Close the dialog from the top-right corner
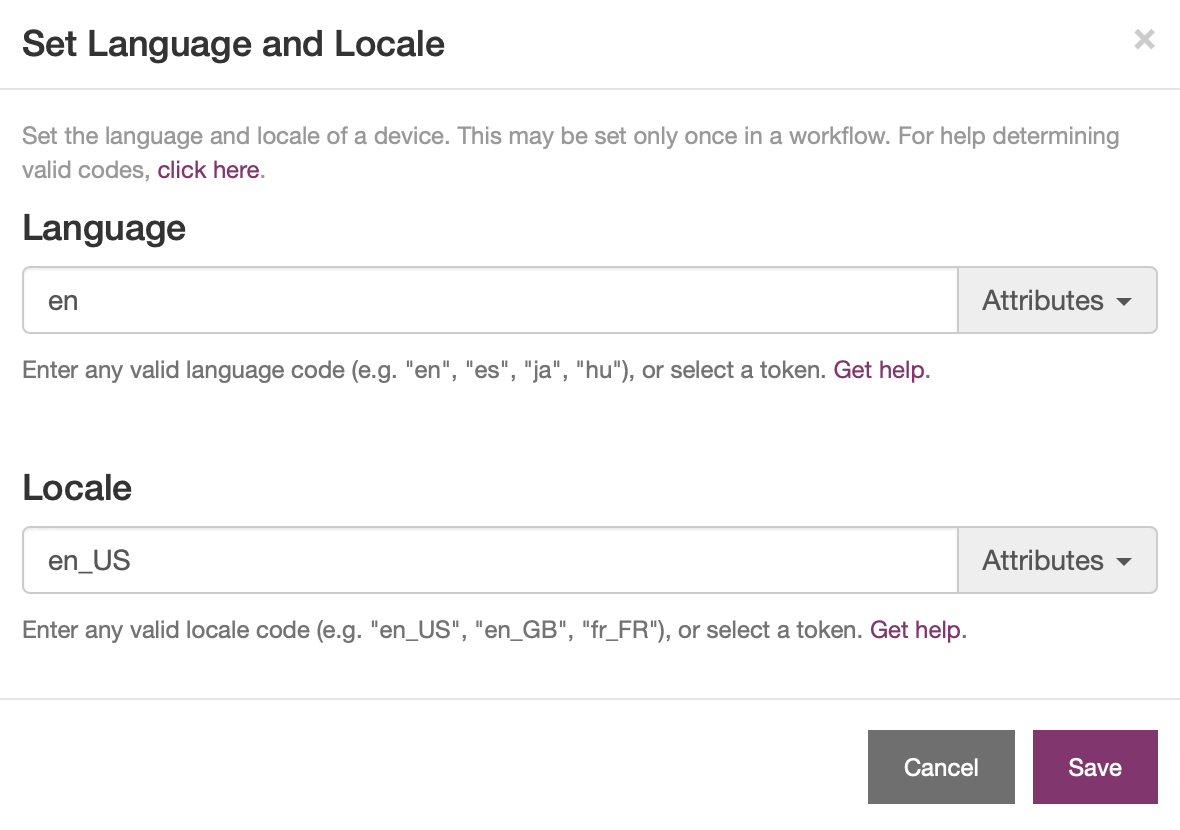This screenshot has width=1180, height=830. coord(1144,40)
